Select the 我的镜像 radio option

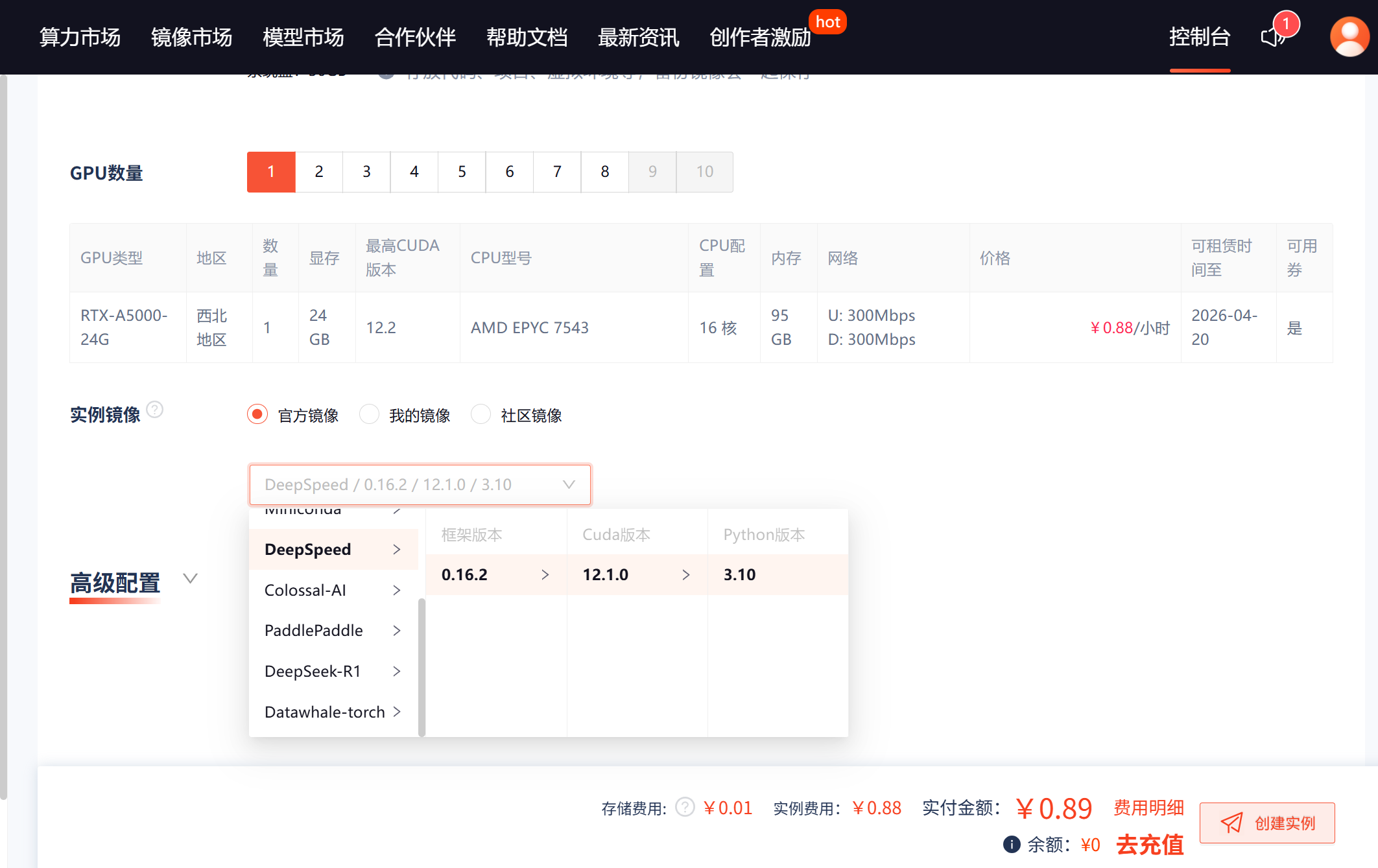pos(369,414)
